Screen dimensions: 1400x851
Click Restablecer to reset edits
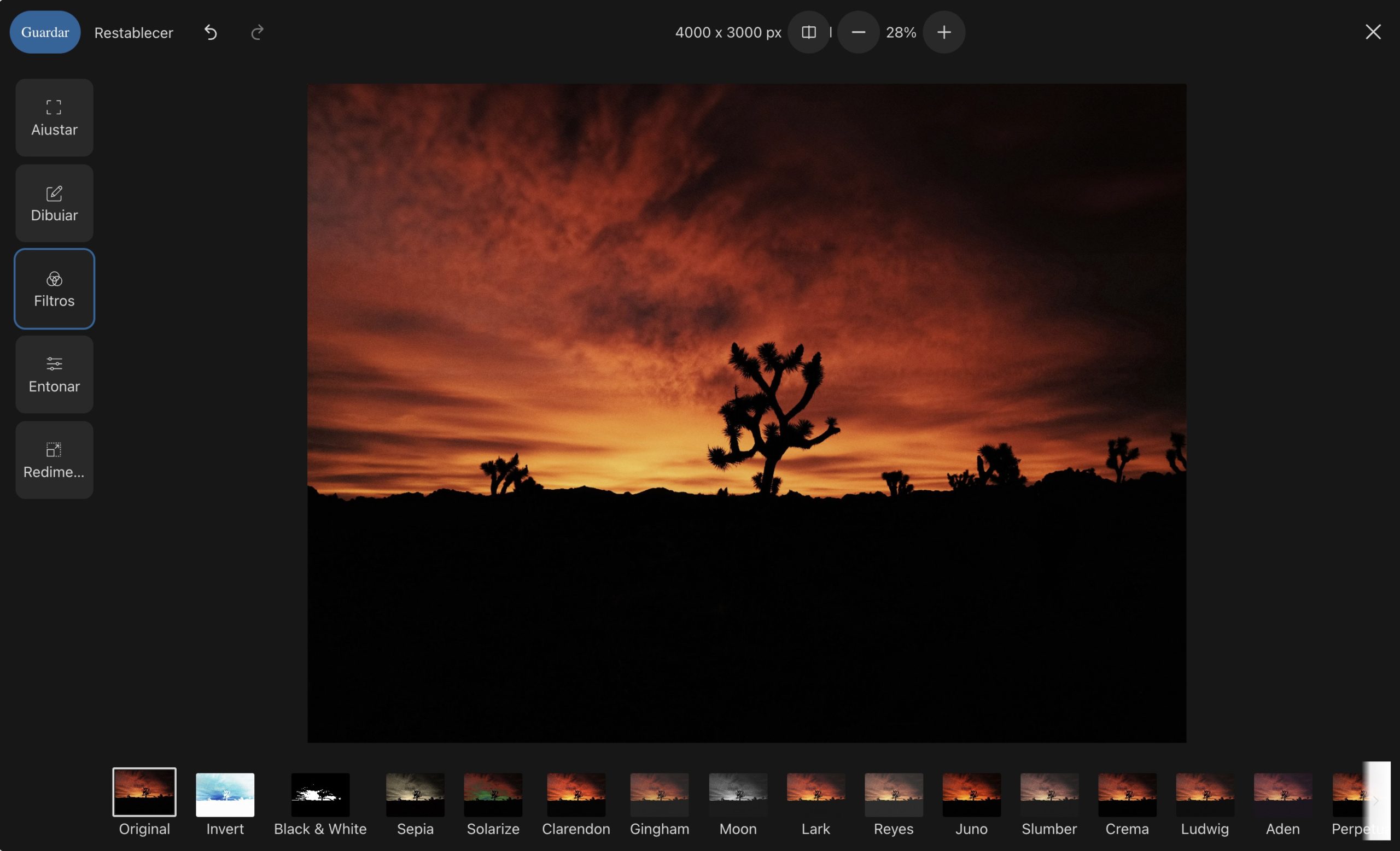[133, 32]
